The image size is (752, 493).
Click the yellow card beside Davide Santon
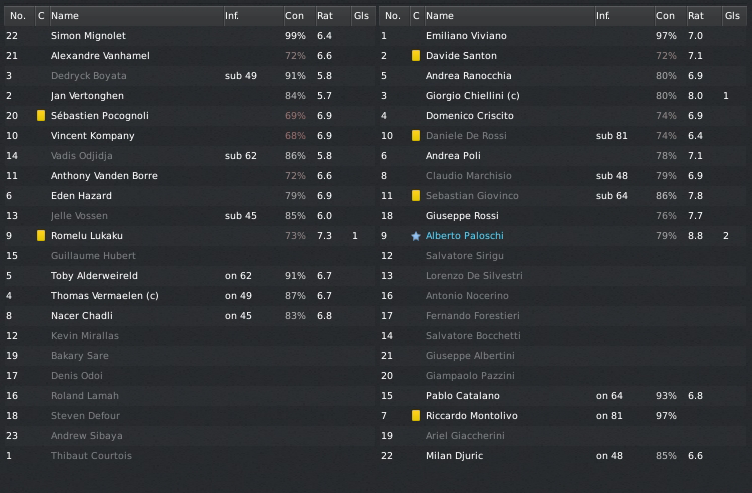(416, 56)
